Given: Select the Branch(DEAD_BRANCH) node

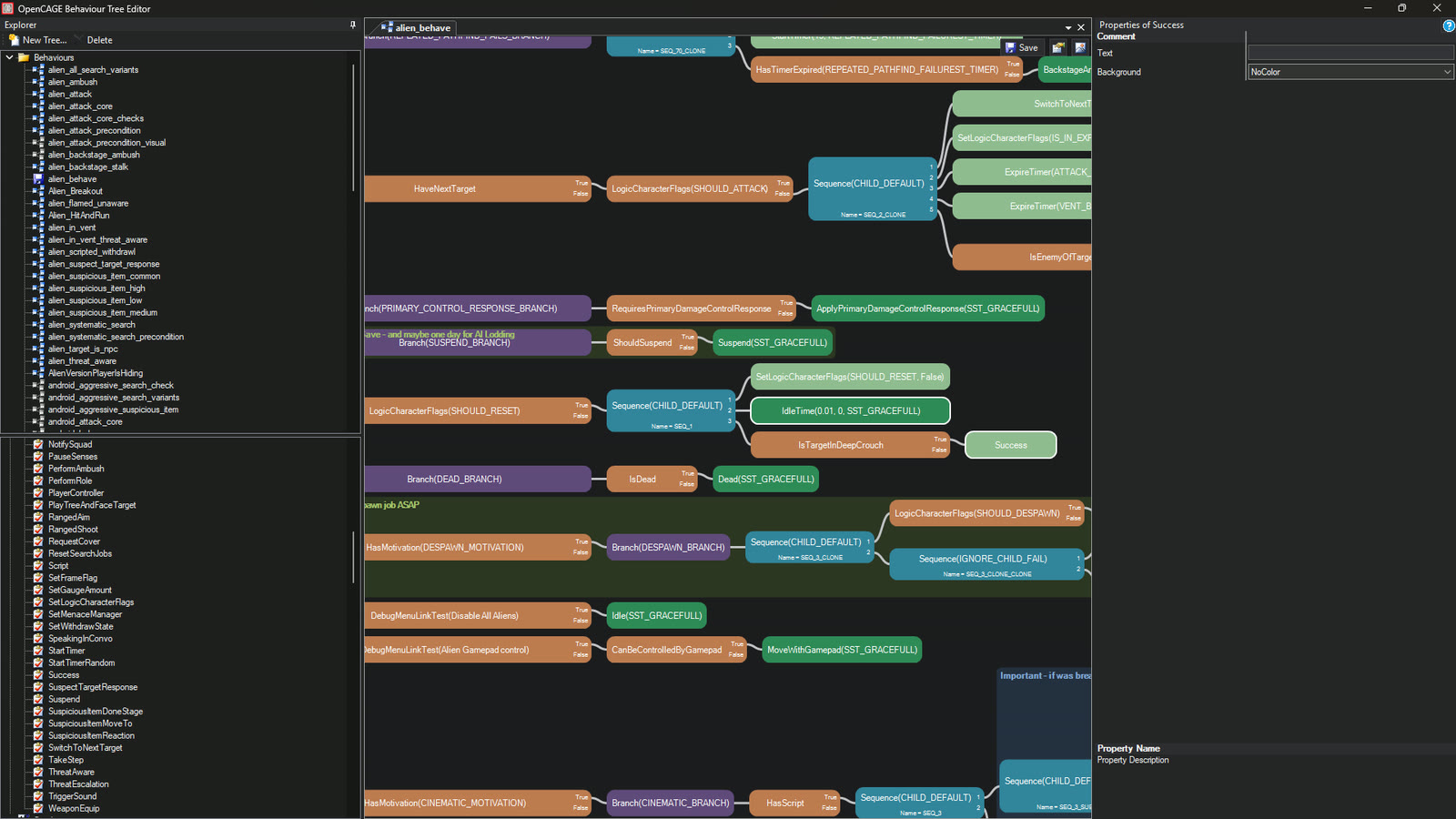Looking at the screenshot, I should tap(478, 480).
